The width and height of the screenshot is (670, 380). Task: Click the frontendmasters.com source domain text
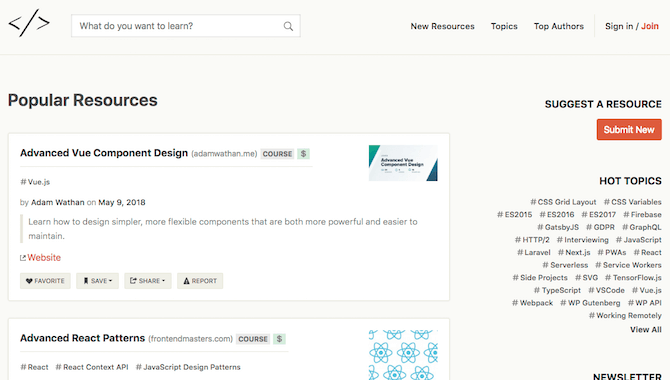pos(191,339)
